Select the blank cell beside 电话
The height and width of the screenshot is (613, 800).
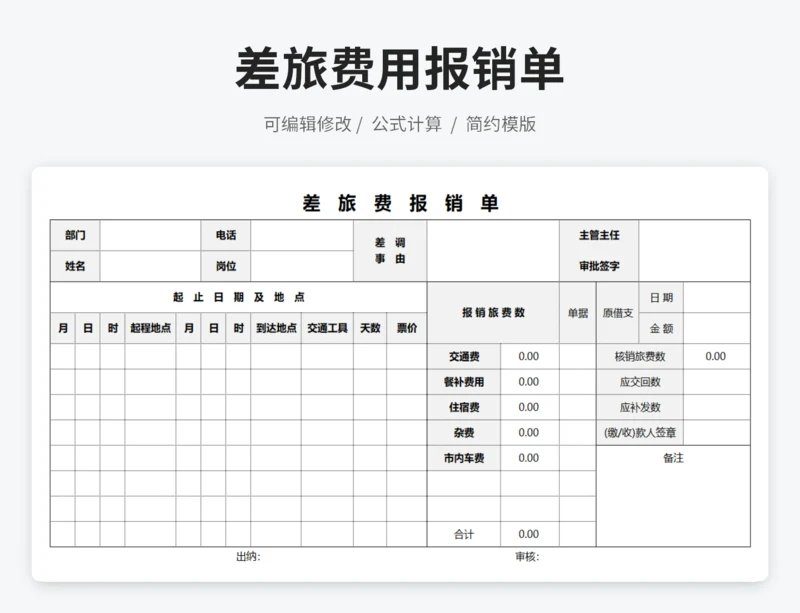(x=301, y=235)
